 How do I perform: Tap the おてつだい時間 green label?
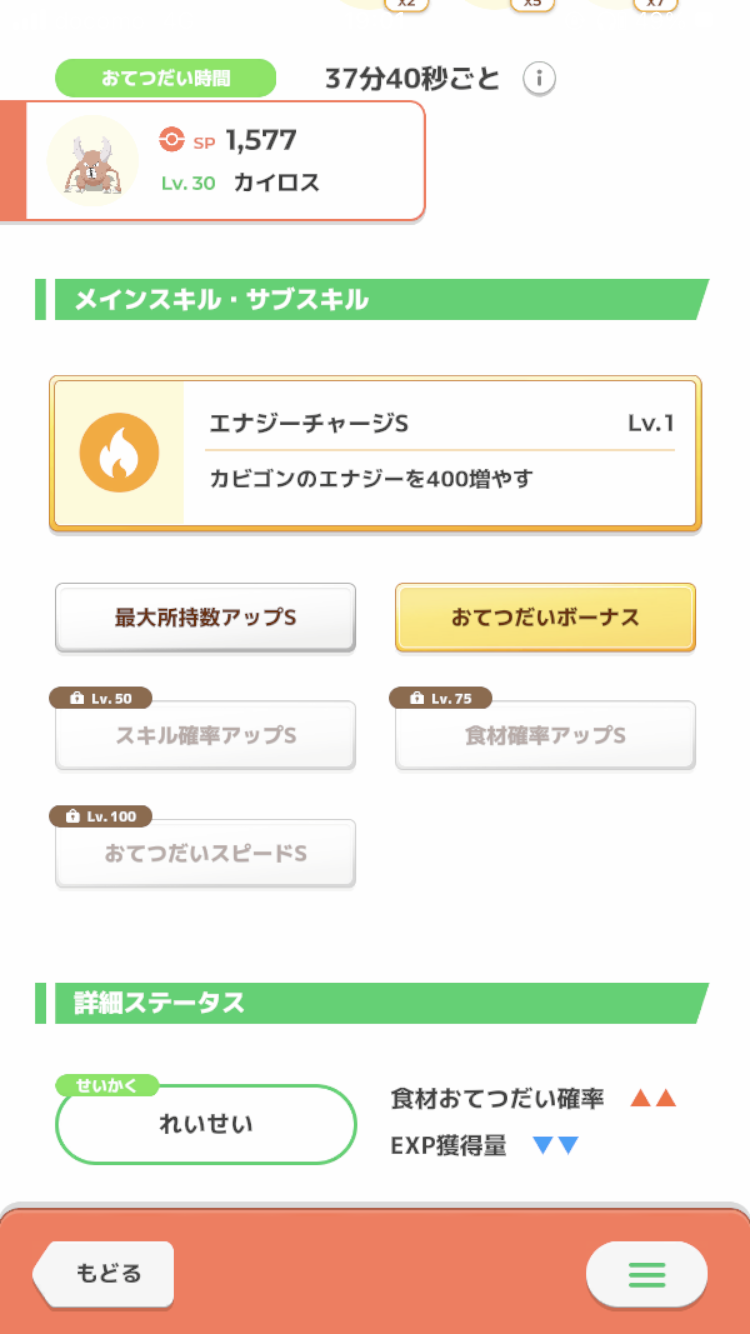pos(165,78)
